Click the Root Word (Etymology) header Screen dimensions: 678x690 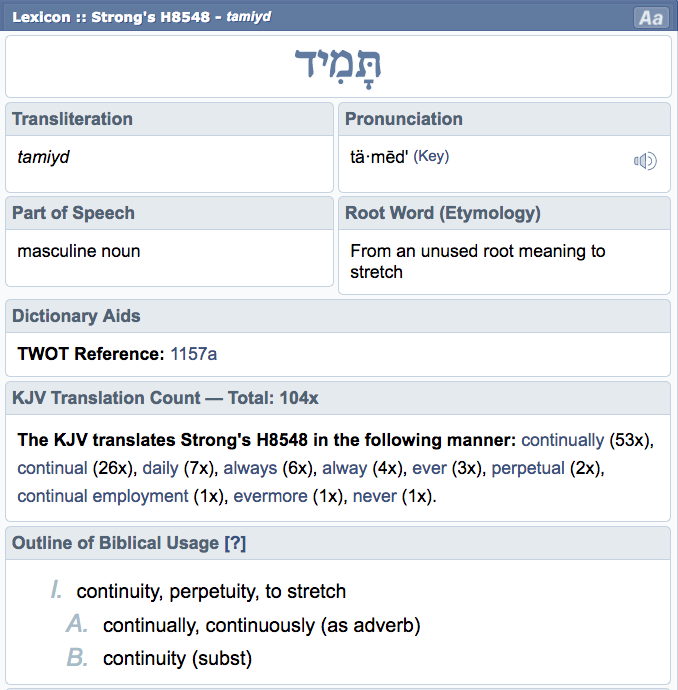(443, 213)
